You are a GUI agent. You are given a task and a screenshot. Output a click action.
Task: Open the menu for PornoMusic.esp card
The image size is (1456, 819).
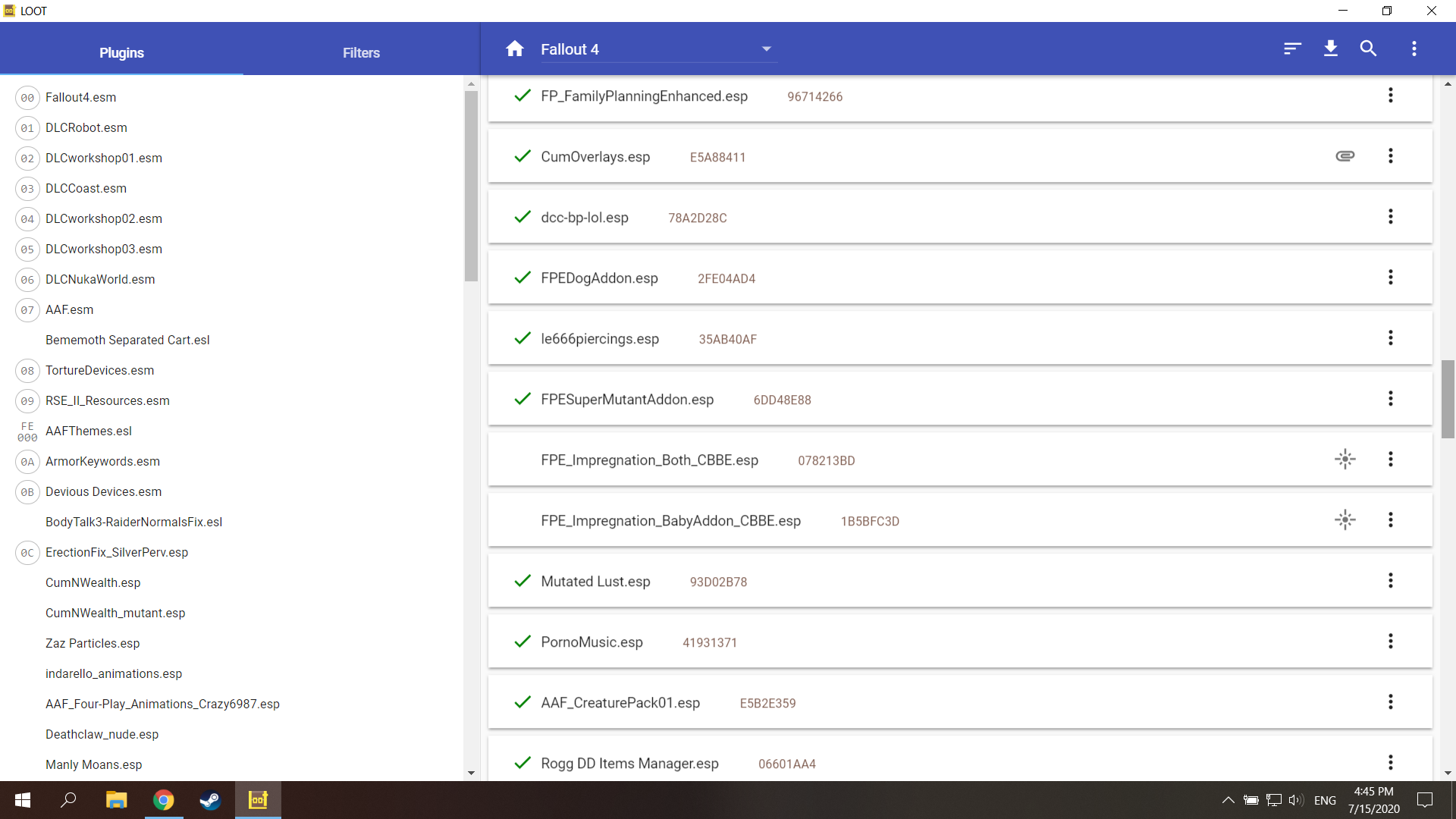click(x=1390, y=642)
